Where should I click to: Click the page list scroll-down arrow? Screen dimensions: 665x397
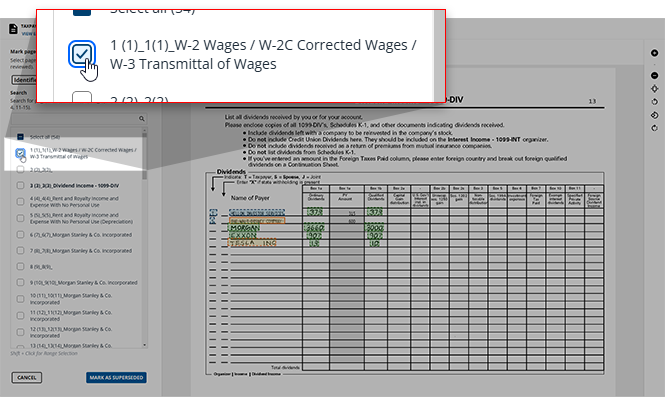pyautogui.click(x=145, y=345)
